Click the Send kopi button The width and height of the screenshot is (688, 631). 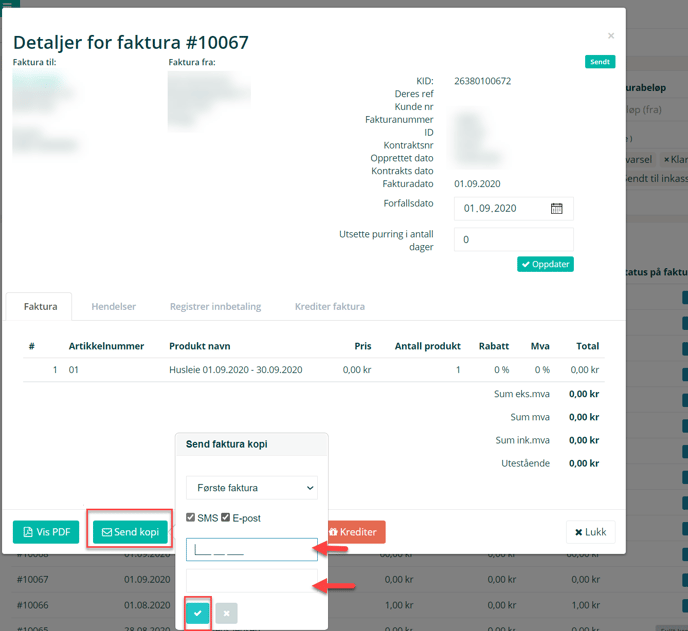[130, 532]
